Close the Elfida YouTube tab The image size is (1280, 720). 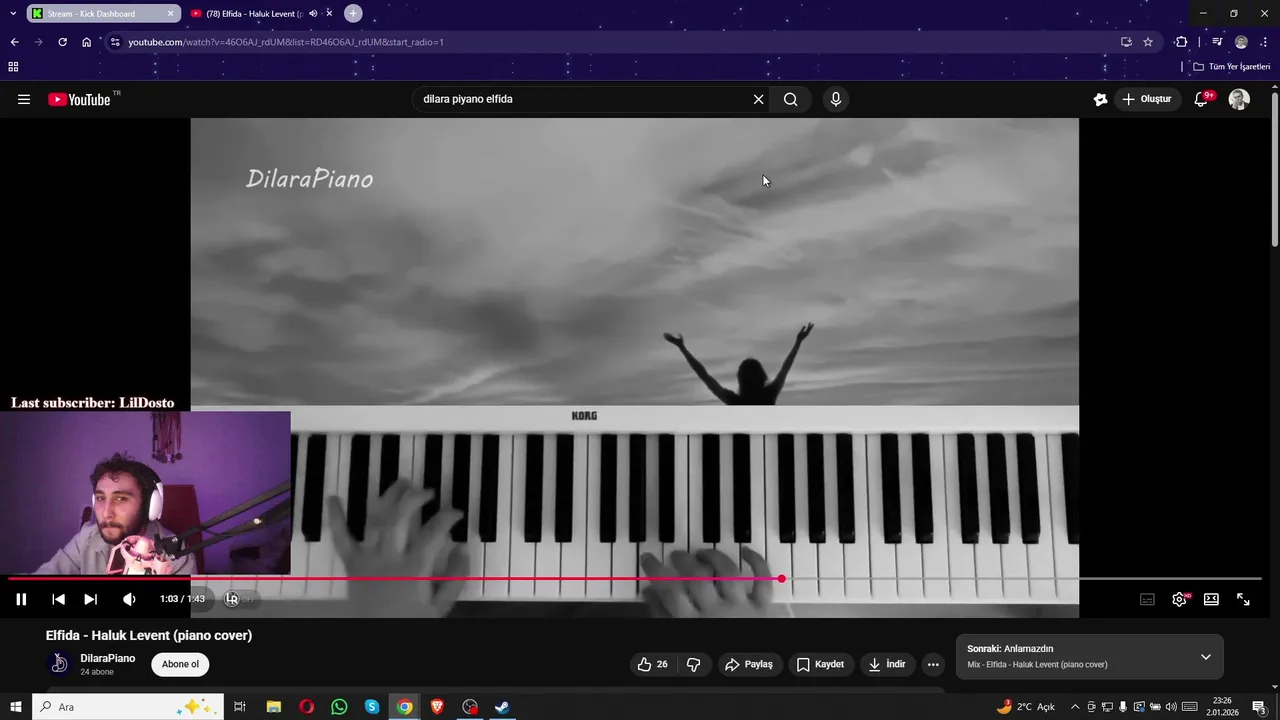pos(329,13)
